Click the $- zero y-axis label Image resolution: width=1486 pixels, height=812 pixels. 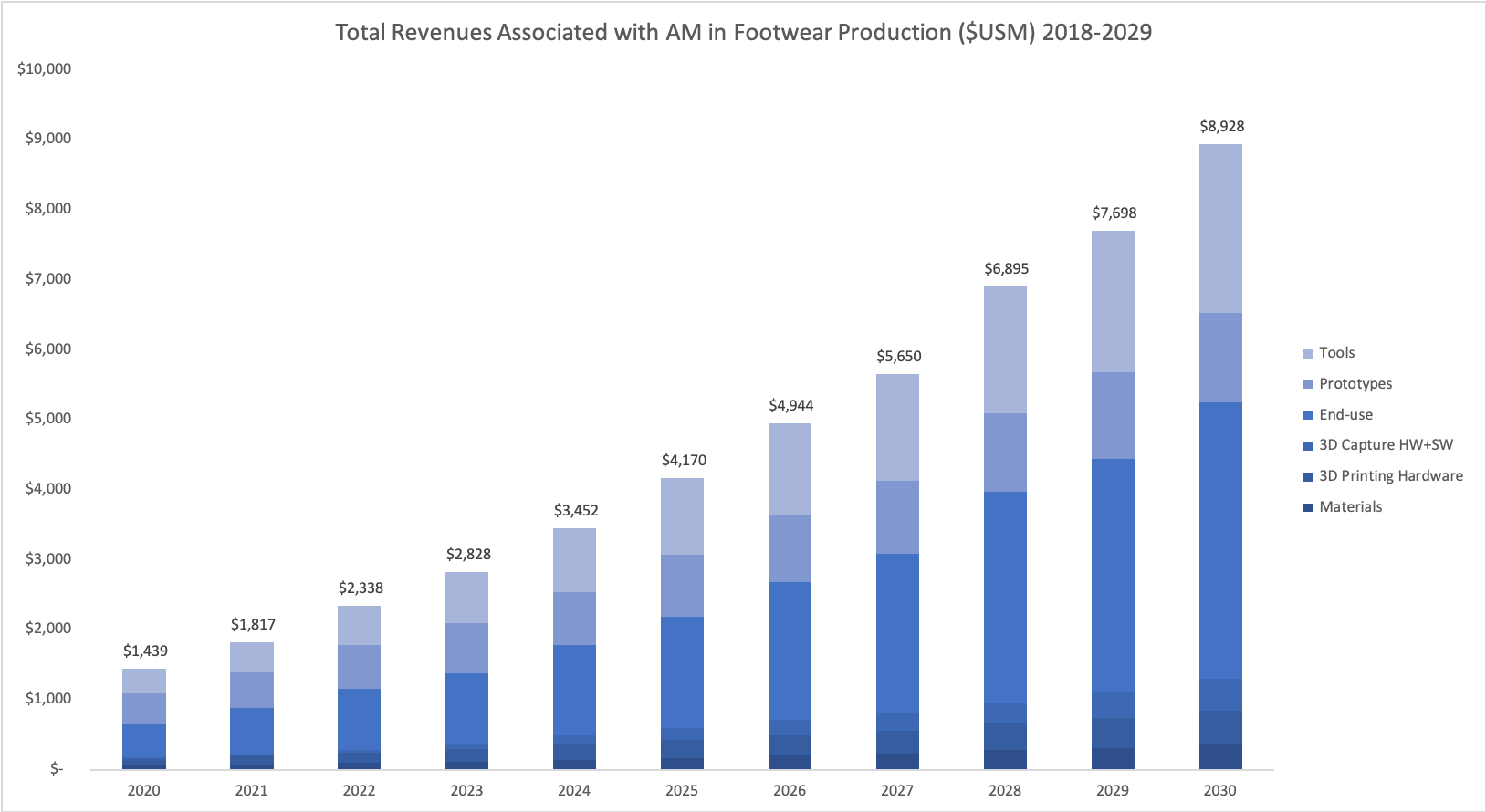click(57, 769)
